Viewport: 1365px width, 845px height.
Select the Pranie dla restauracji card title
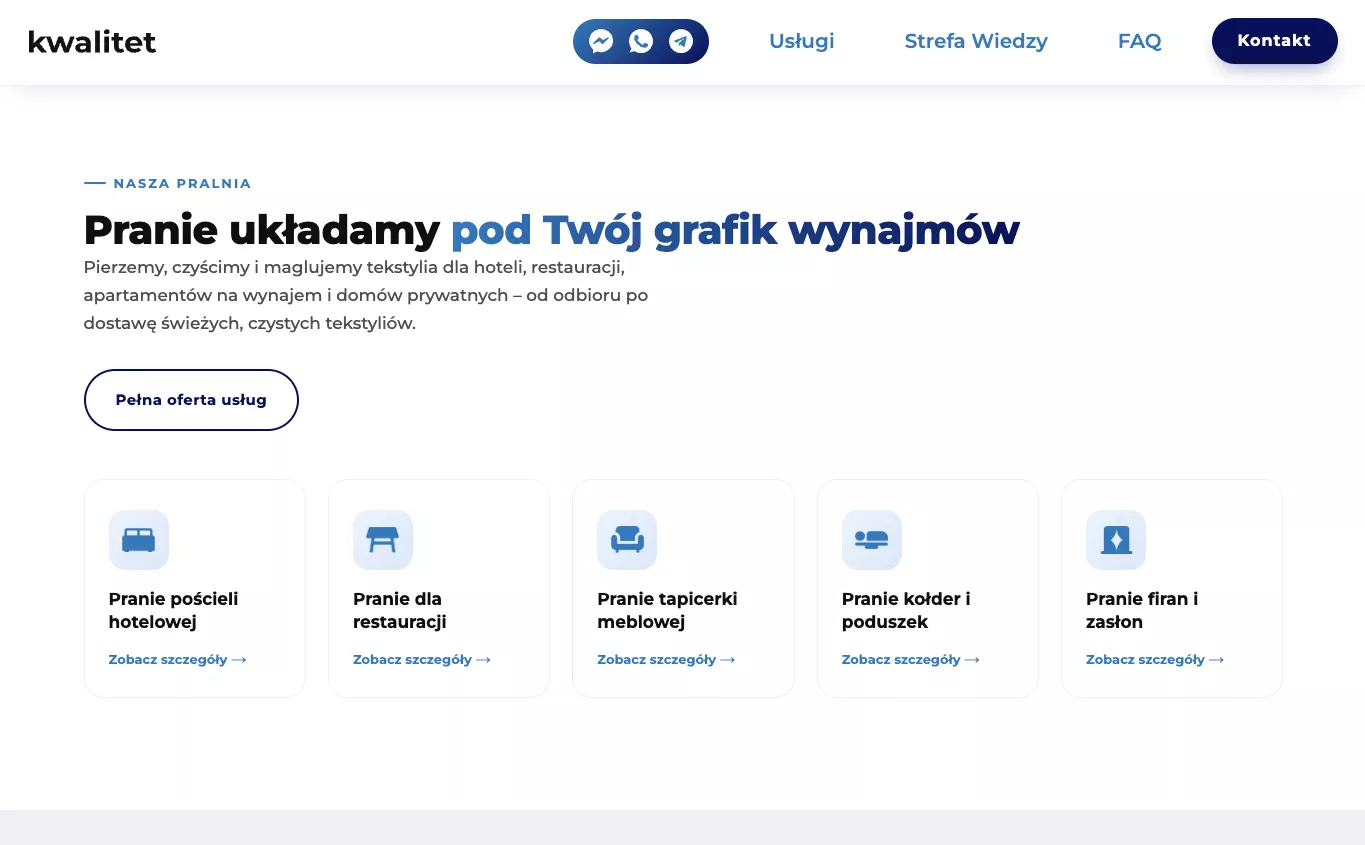click(x=399, y=610)
